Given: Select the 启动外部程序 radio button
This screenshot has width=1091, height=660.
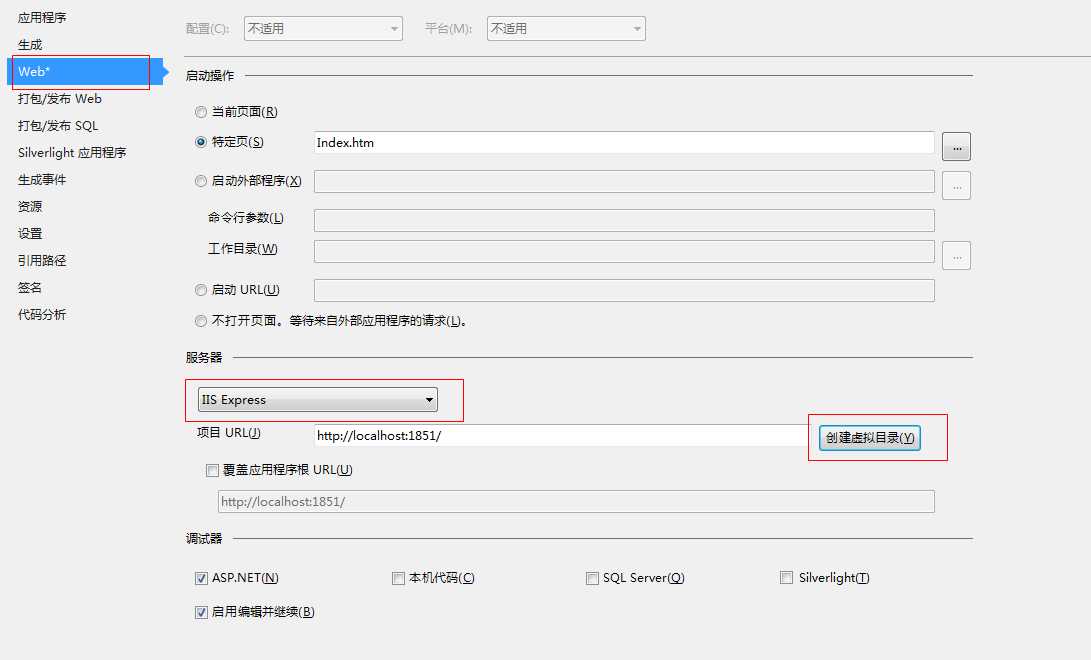Looking at the screenshot, I should pos(201,181).
